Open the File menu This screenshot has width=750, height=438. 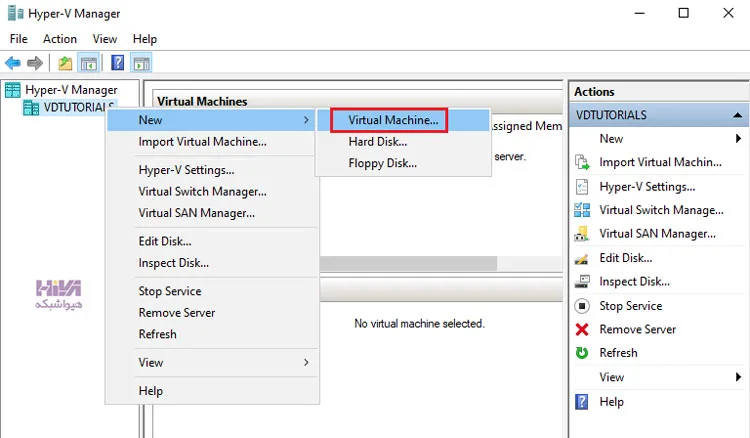coord(19,39)
